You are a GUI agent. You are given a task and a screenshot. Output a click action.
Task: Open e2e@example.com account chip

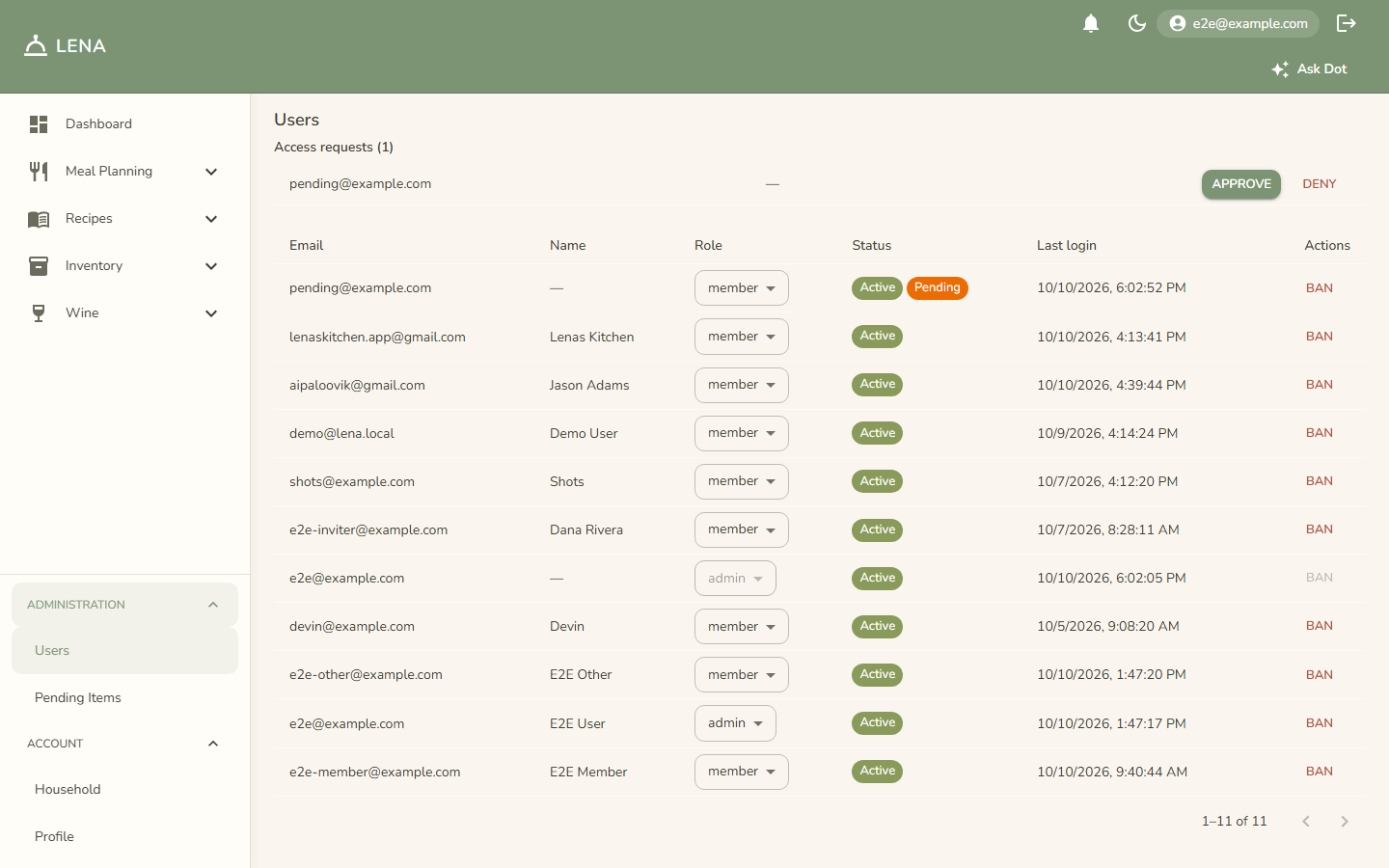click(1238, 23)
